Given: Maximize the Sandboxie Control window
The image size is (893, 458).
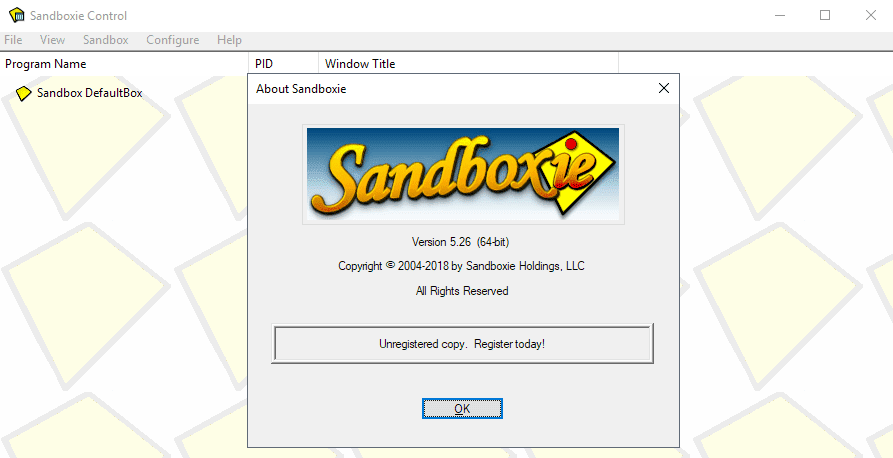Looking at the screenshot, I should coord(825,16).
